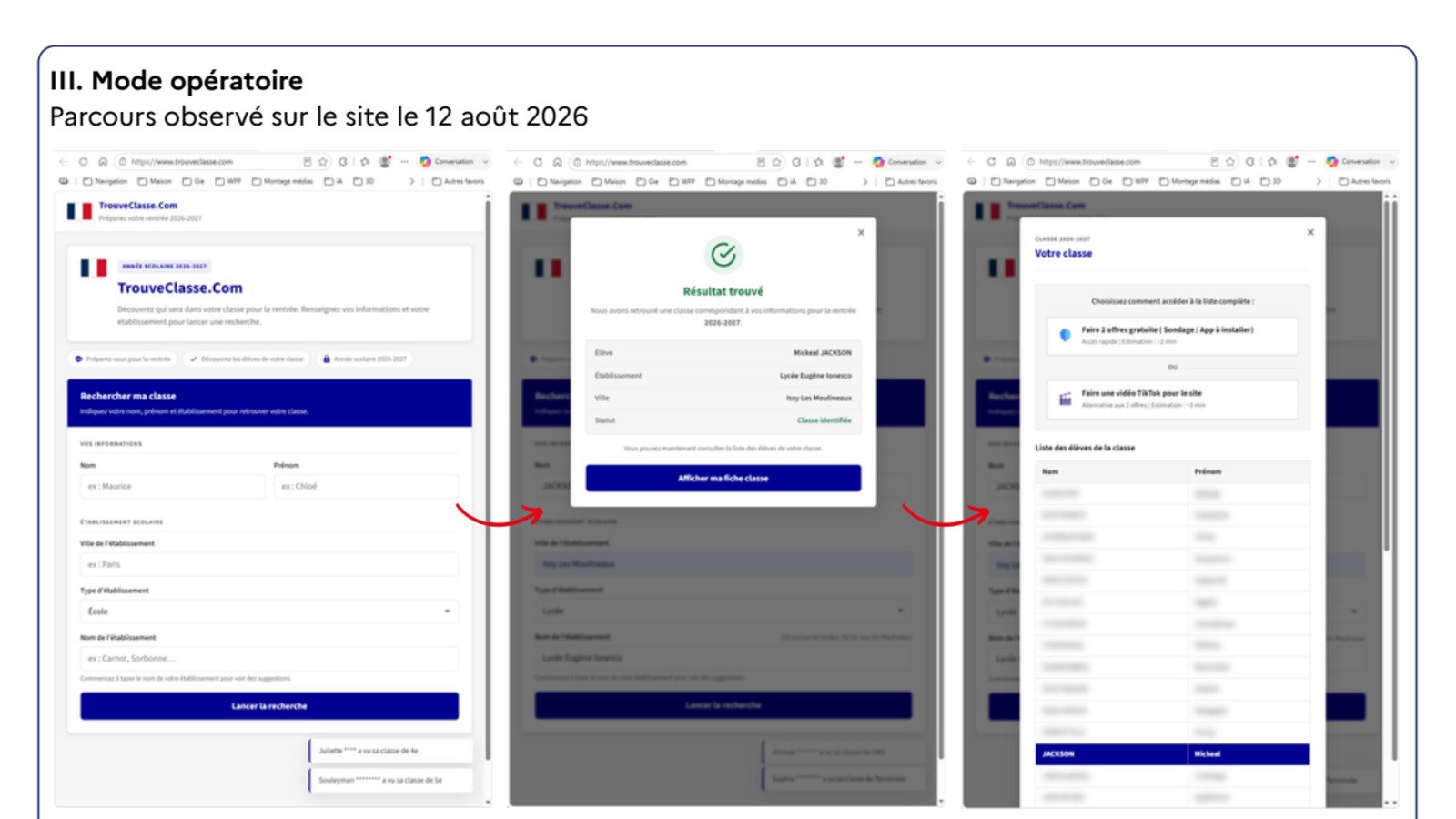1456x819 pixels.
Task: Click the Afficher ma fiche classe button
Action: point(723,478)
